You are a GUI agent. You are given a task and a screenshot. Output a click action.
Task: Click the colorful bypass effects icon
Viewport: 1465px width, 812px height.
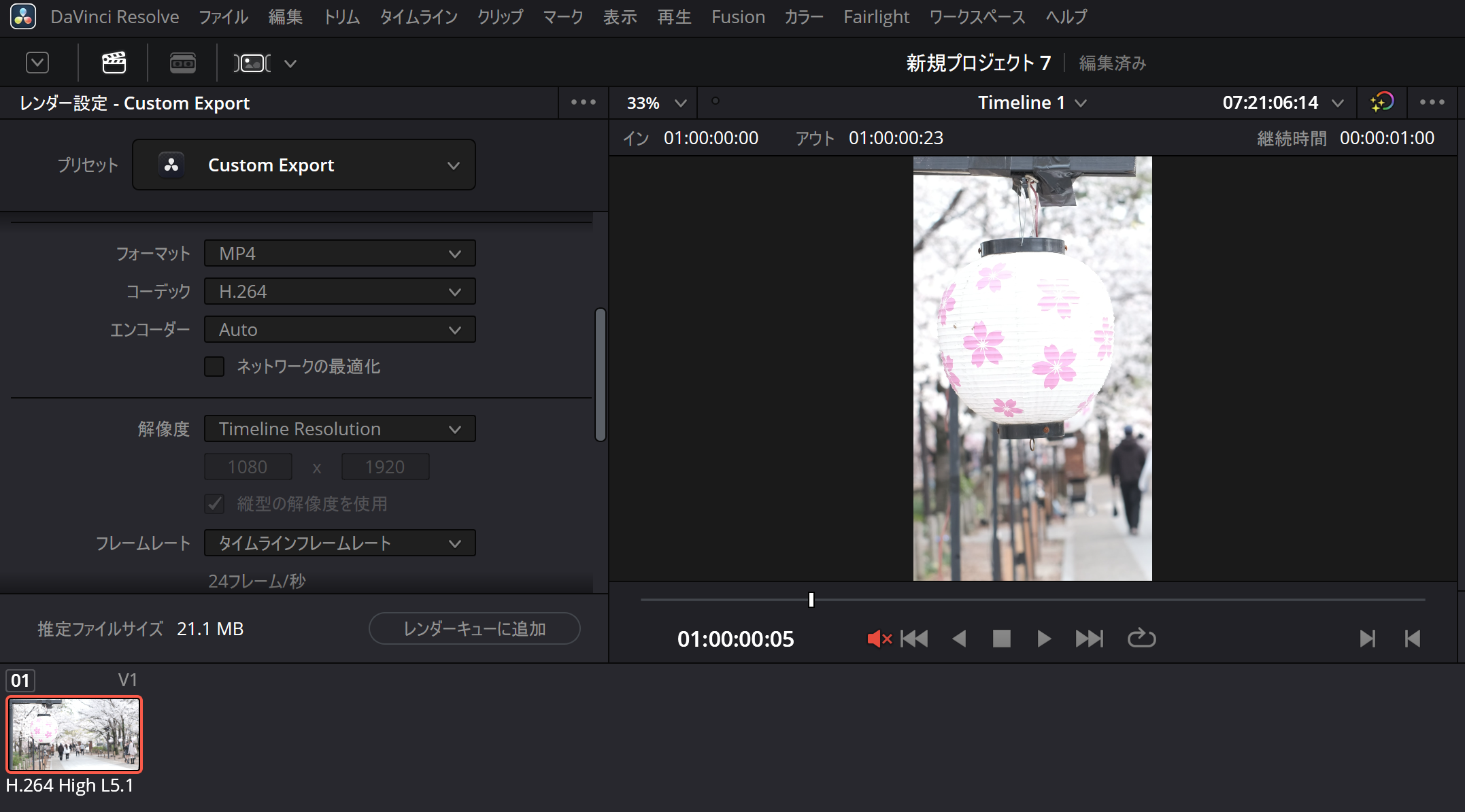(x=1382, y=102)
